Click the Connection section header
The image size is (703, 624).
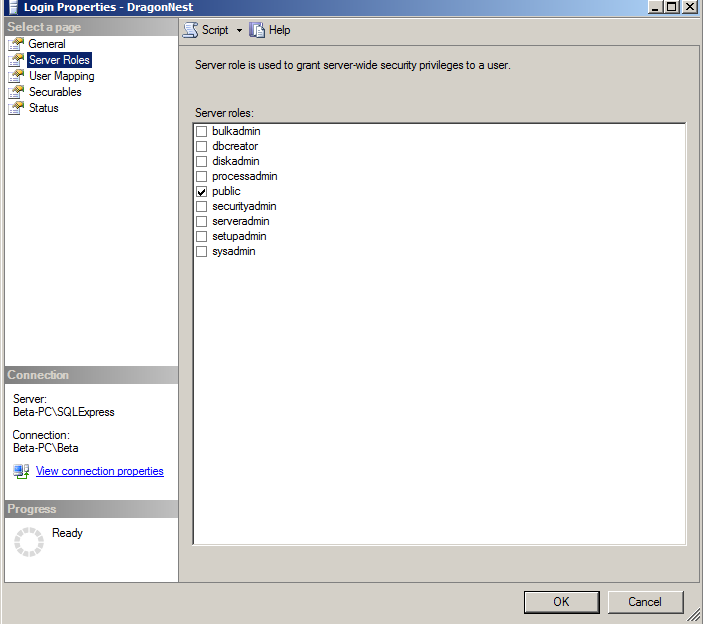[91, 375]
